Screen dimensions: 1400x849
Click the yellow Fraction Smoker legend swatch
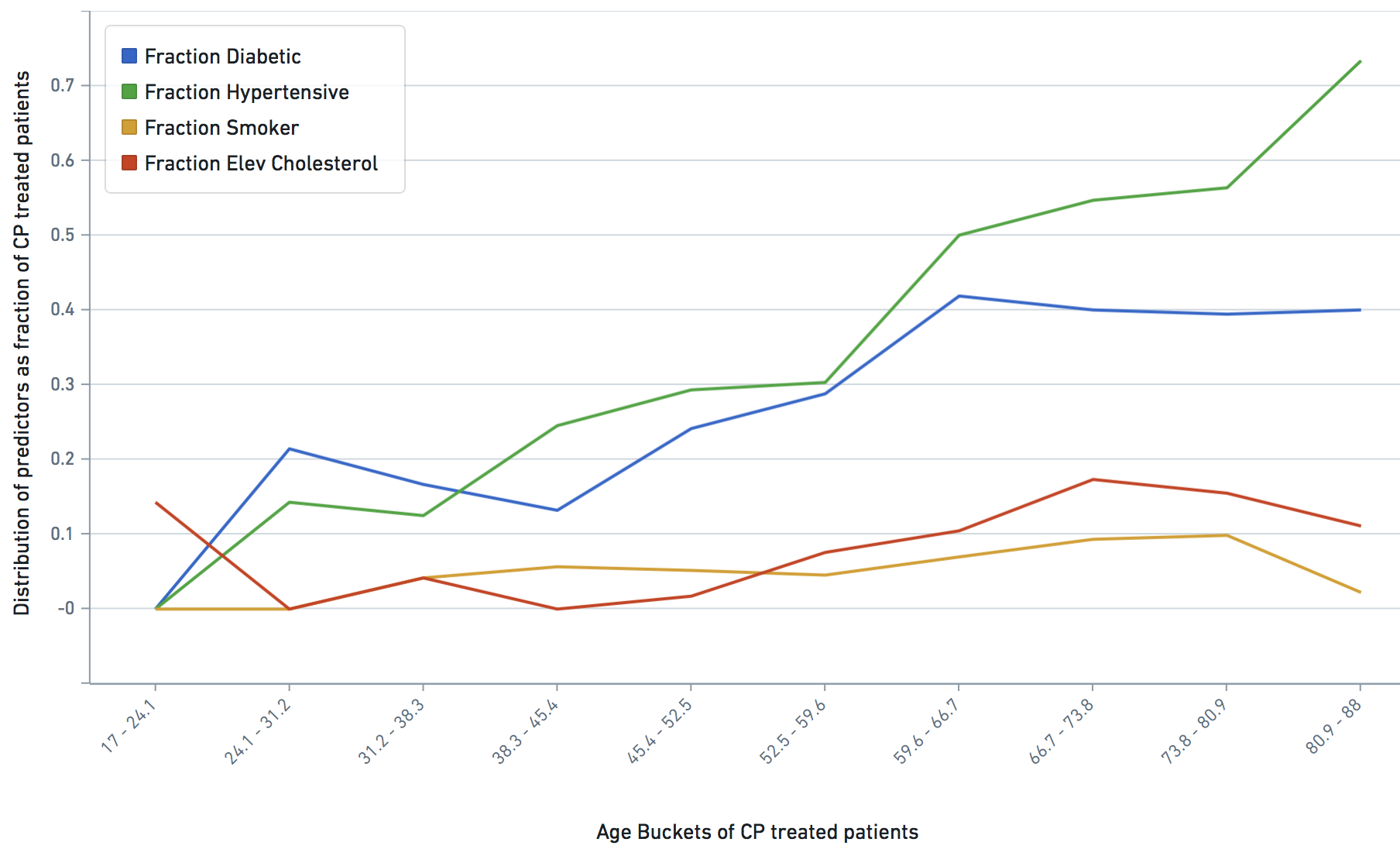coord(129,127)
